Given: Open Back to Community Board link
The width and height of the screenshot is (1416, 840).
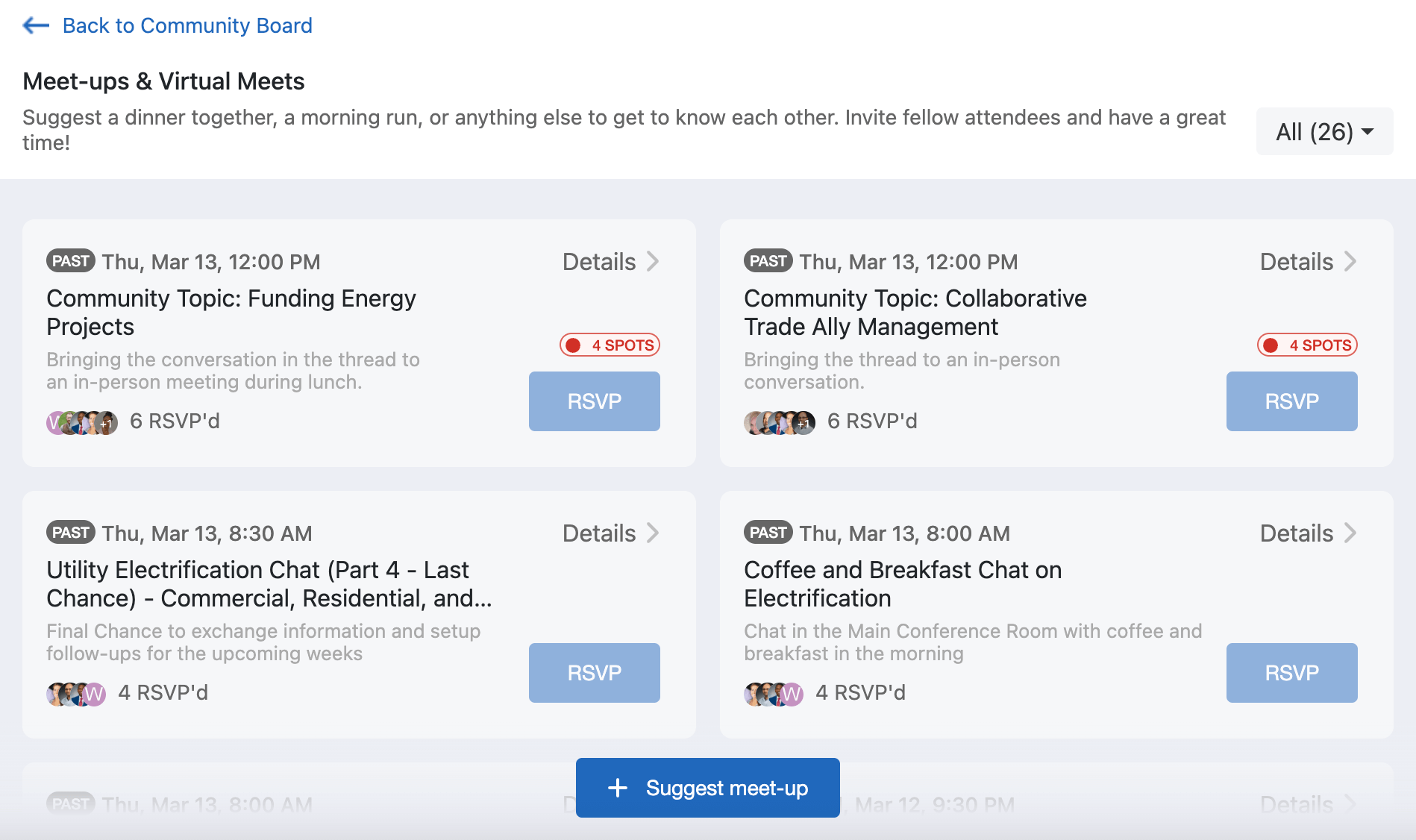Looking at the screenshot, I should pyautogui.click(x=187, y=25).
